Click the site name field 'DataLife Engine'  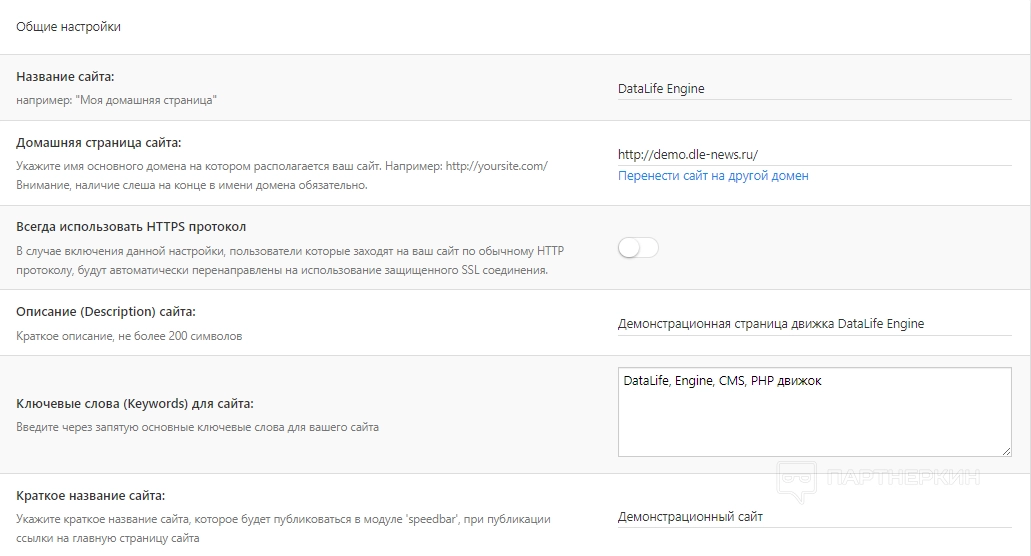click(x=814, y=88)
